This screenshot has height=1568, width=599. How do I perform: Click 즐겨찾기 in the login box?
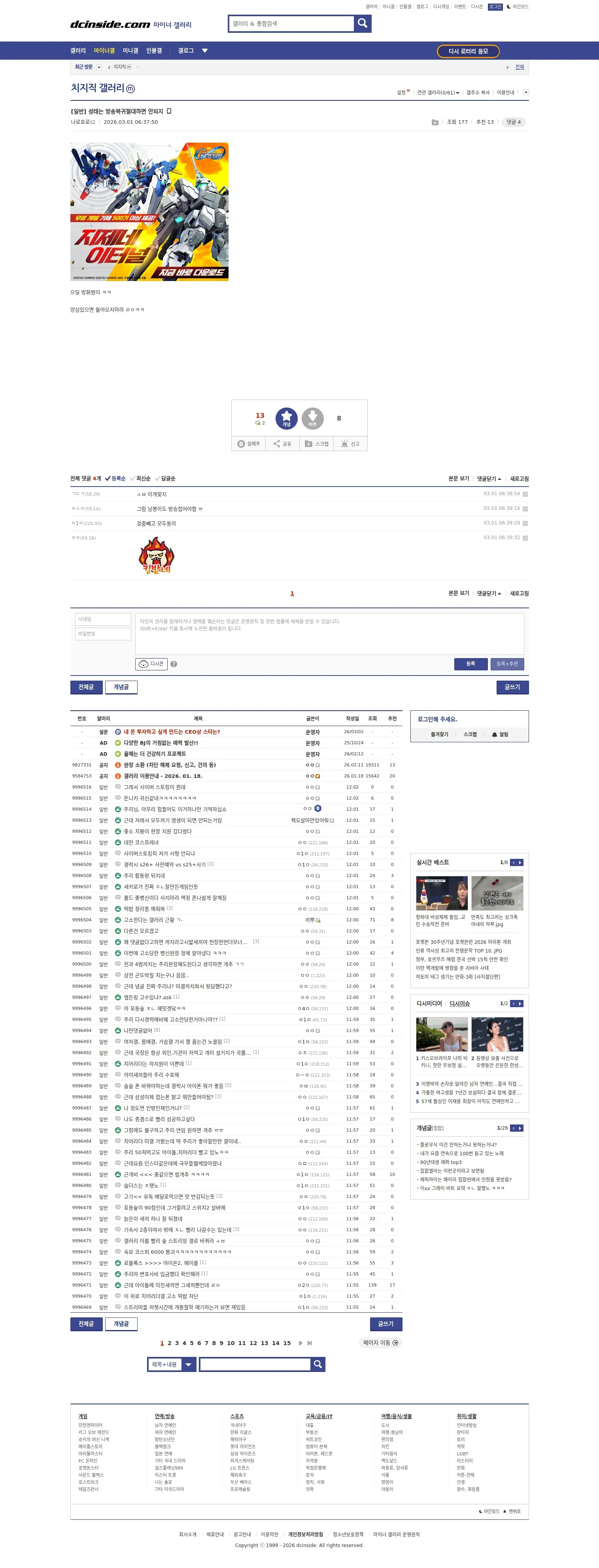point(440,735)
